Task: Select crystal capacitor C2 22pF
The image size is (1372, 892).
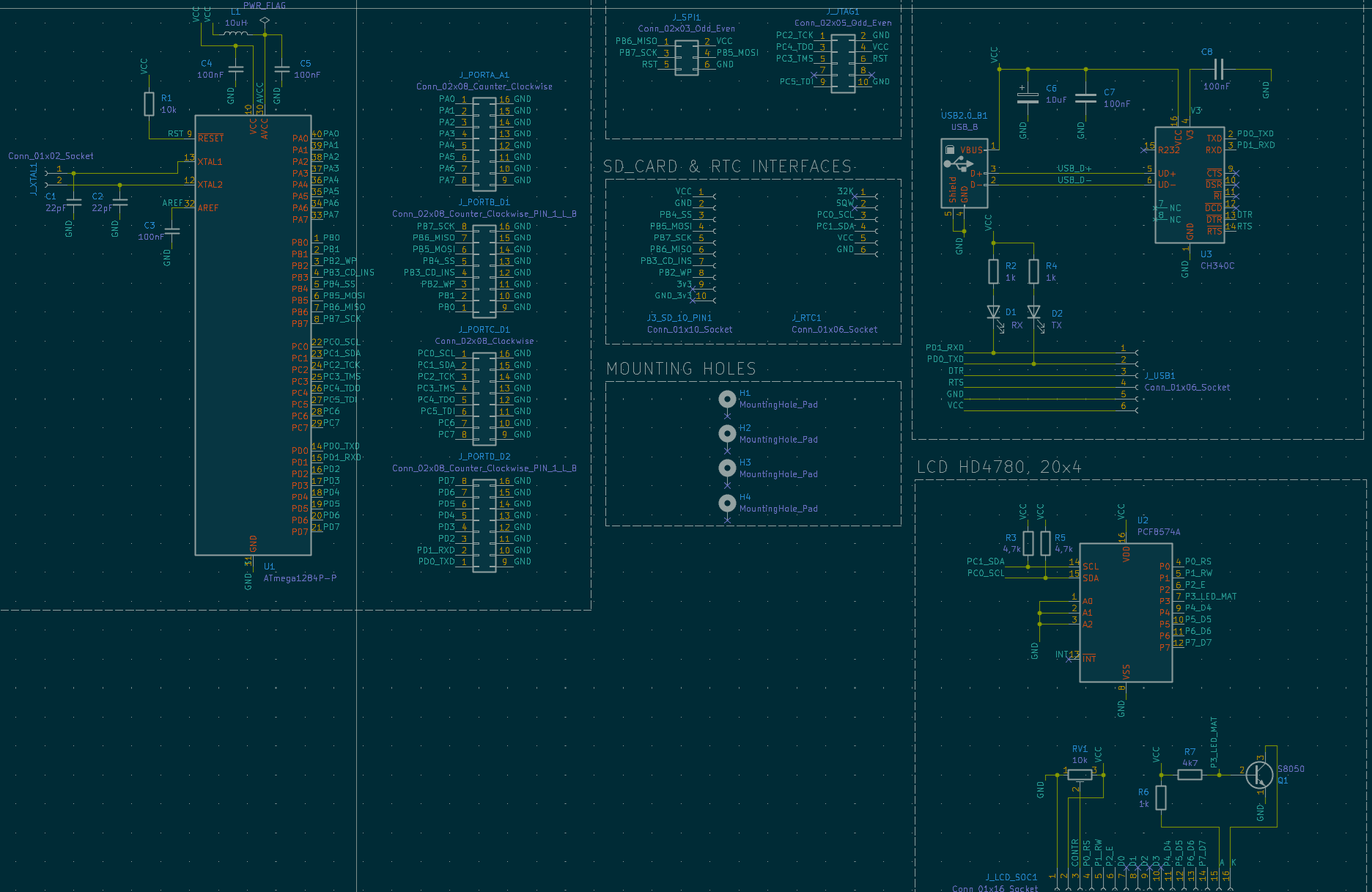Action: point(119,202)
